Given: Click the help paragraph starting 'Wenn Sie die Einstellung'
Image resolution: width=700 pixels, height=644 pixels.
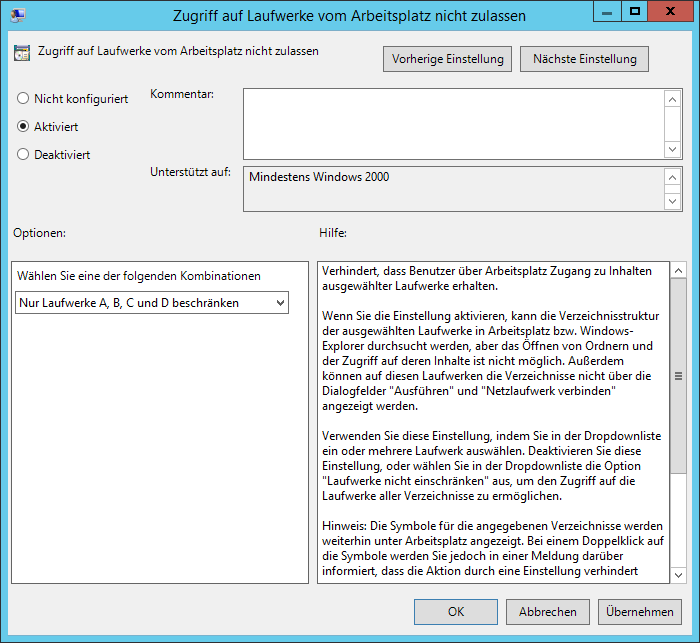Looking at the screenshot, I should pos(490,361).
